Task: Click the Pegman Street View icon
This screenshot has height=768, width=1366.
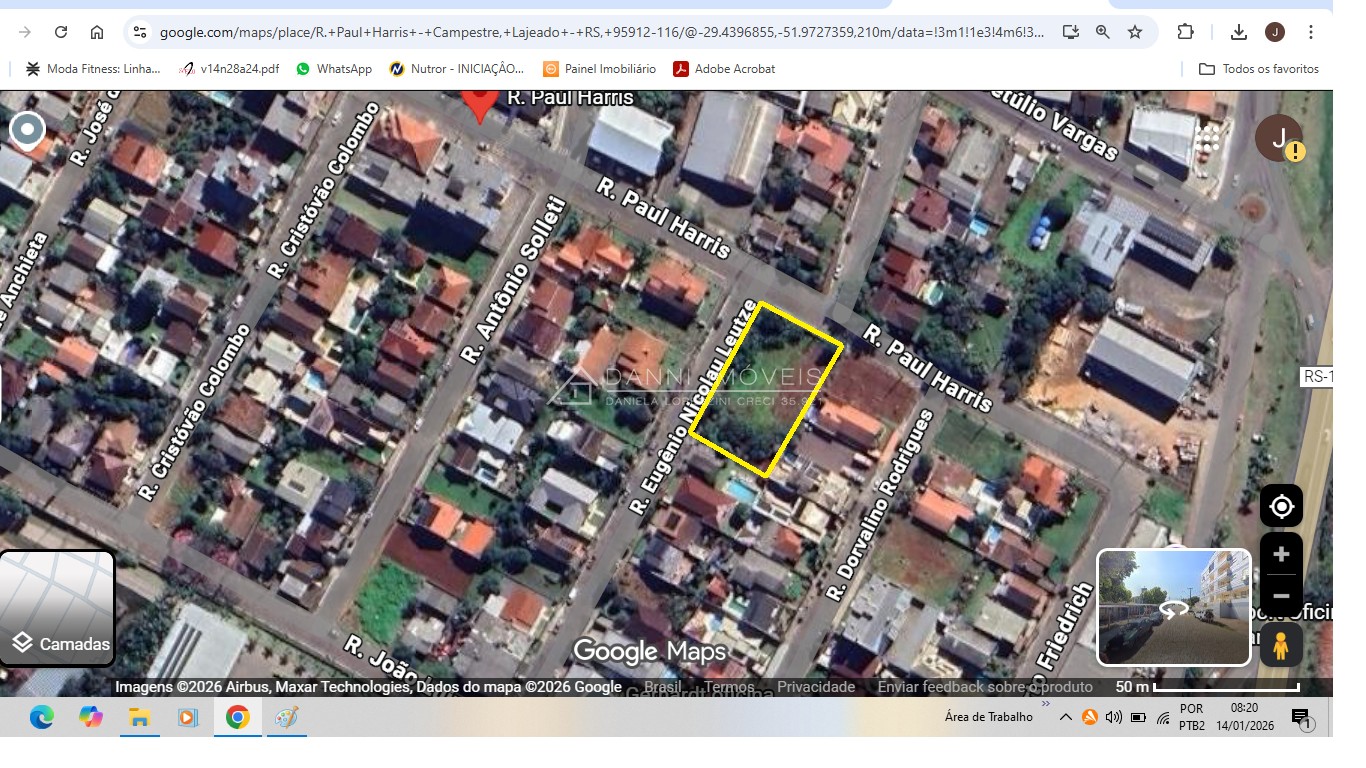Action: coord(1281,647)
